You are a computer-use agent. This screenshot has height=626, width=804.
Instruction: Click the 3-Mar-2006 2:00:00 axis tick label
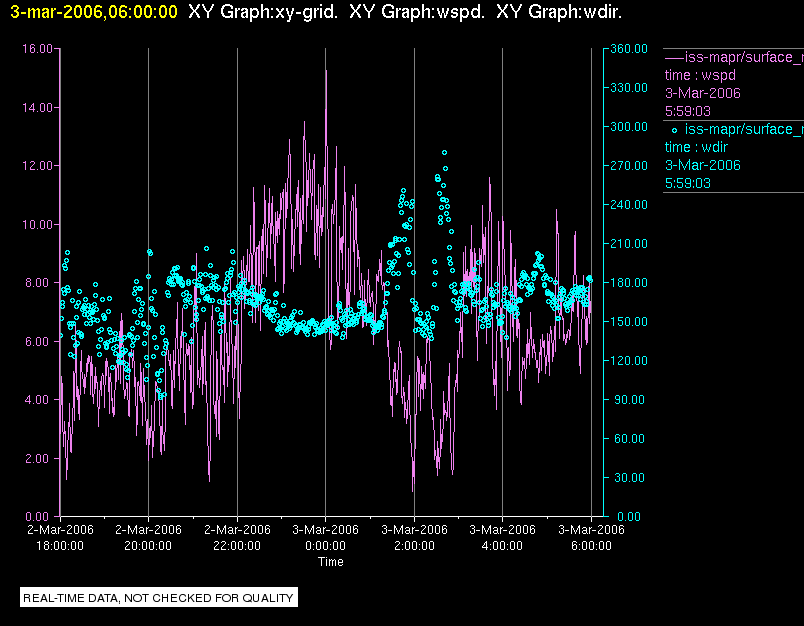pyautogui.click(x=414, y=537)
